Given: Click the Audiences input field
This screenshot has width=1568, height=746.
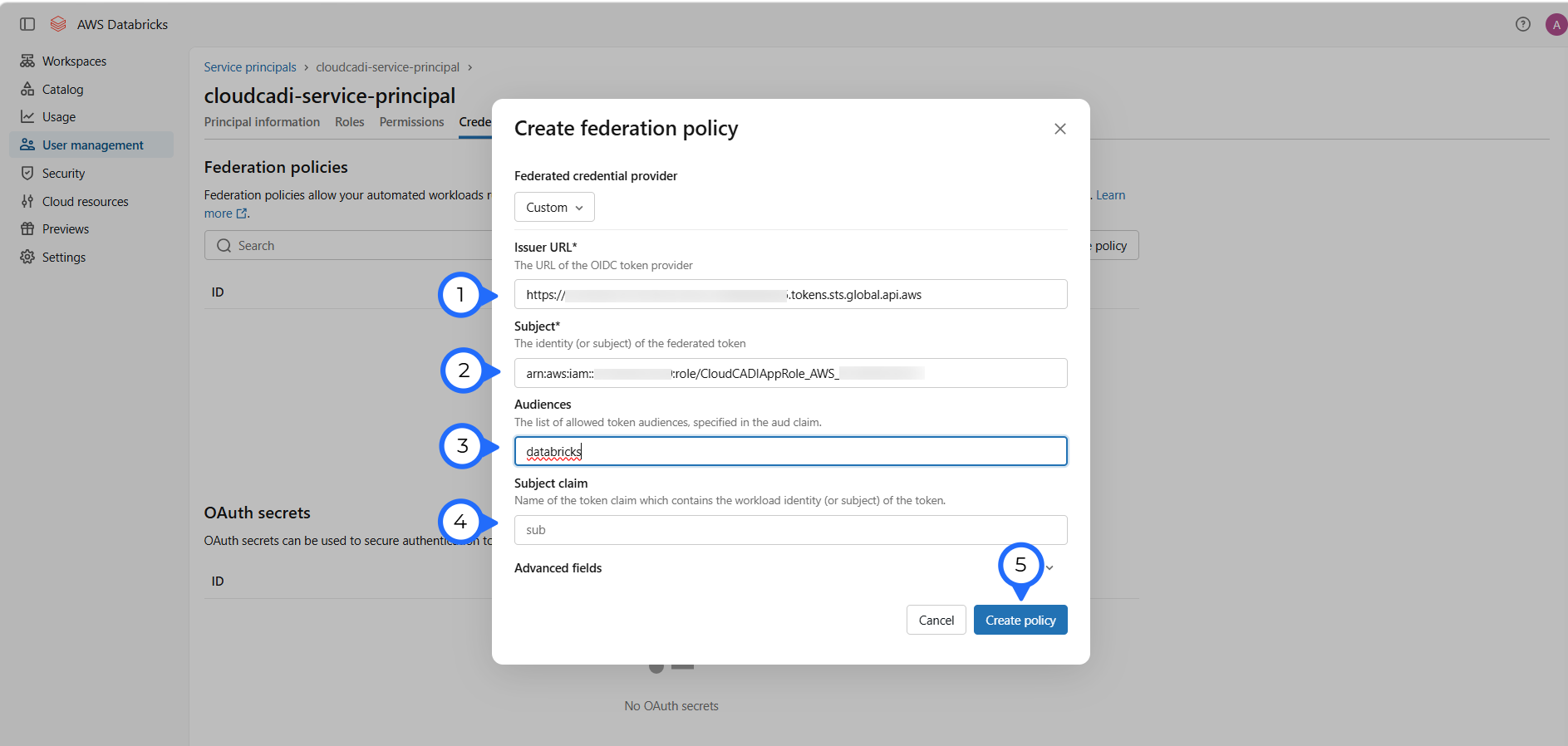Looking at the screenshot, I should [791, 451].
